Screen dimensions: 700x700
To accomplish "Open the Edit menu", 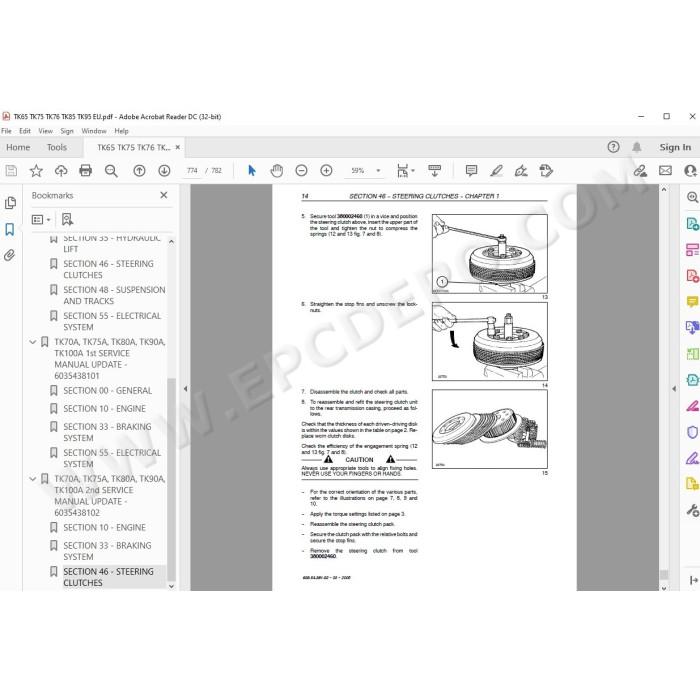I will (25, 131).
